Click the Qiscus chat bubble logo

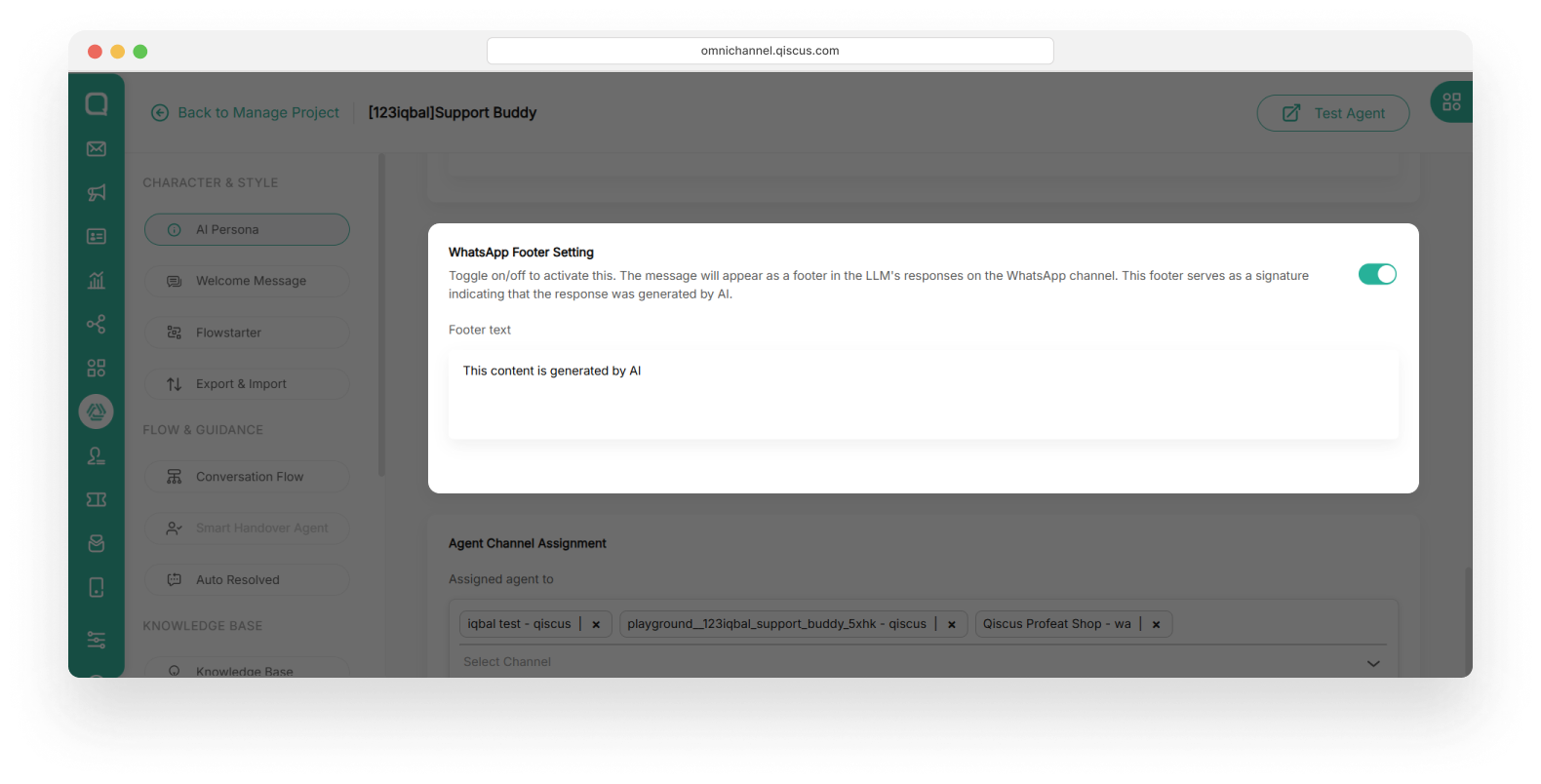97,104
